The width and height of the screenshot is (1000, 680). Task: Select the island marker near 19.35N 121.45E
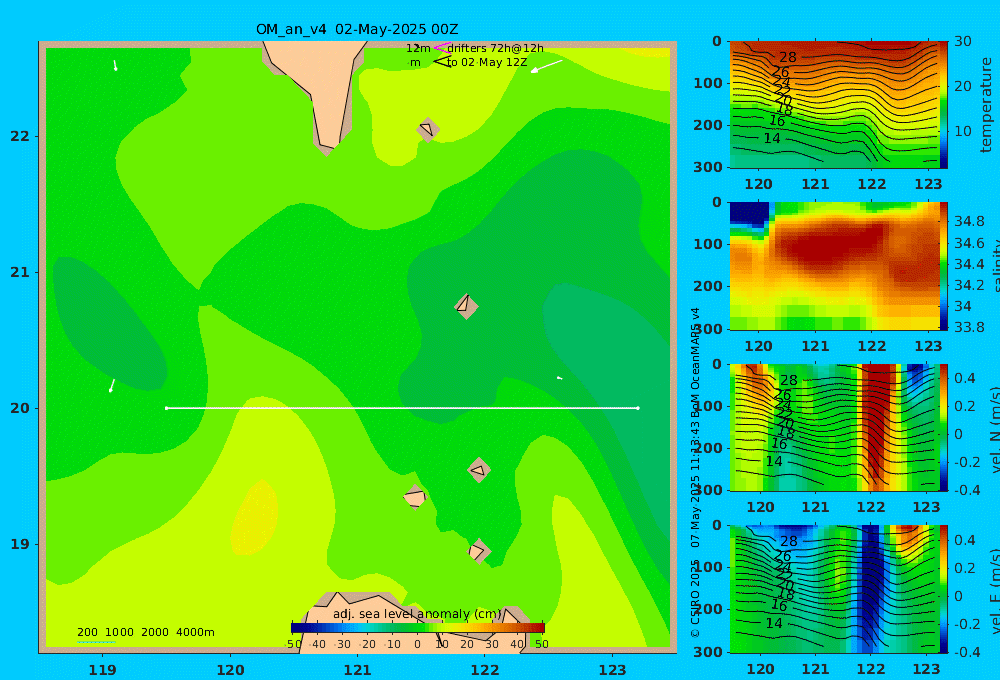[415, 497]
